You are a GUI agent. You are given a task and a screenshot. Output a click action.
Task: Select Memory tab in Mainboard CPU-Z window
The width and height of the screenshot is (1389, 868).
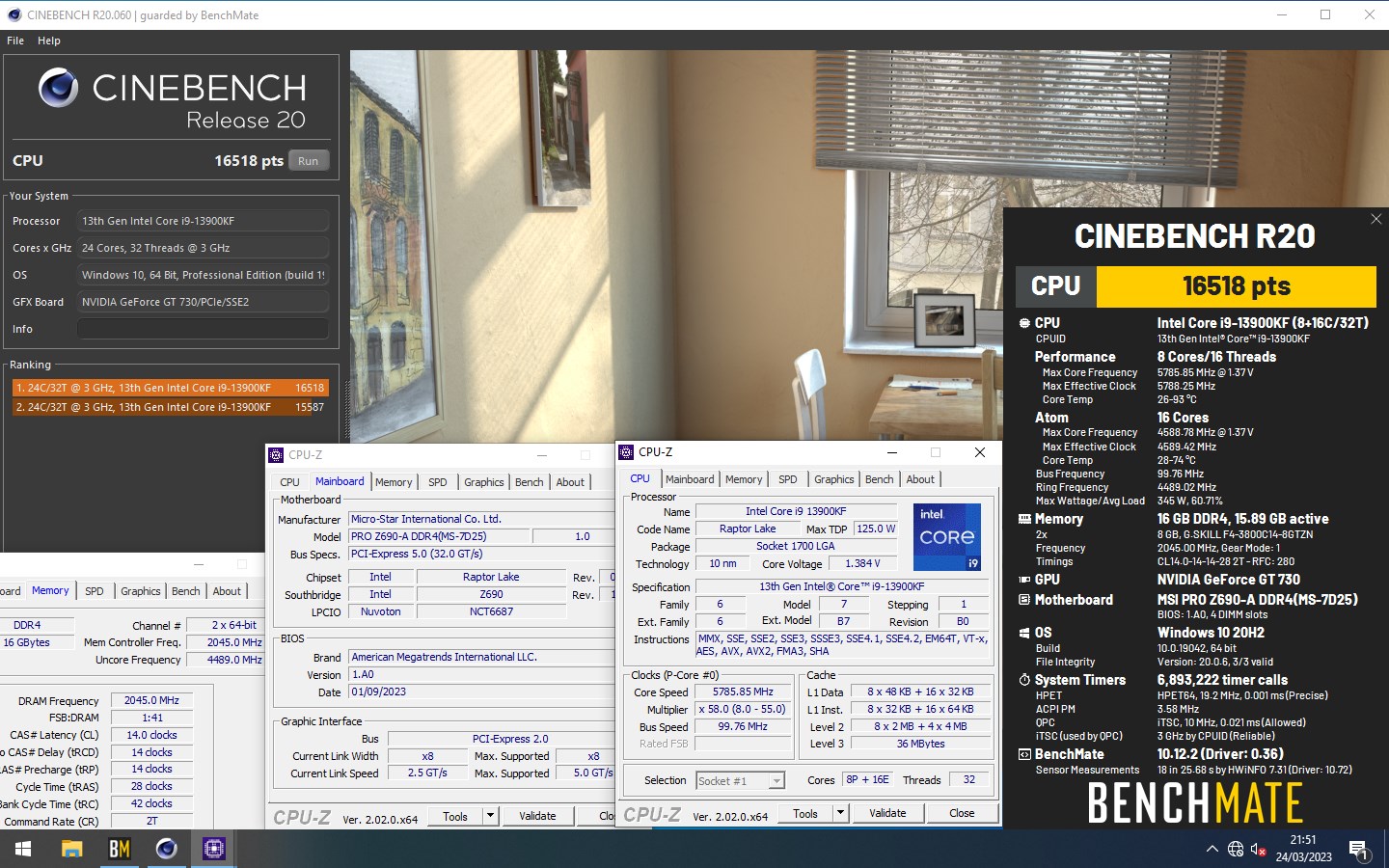tap(394, 482)
